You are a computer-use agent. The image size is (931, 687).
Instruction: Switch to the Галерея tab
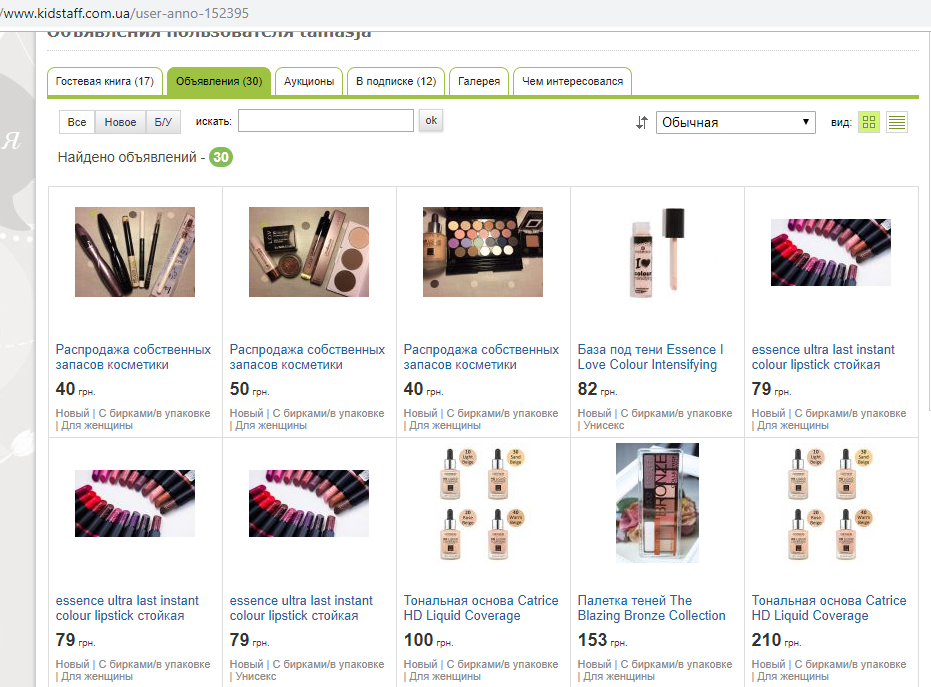[479, 81]
